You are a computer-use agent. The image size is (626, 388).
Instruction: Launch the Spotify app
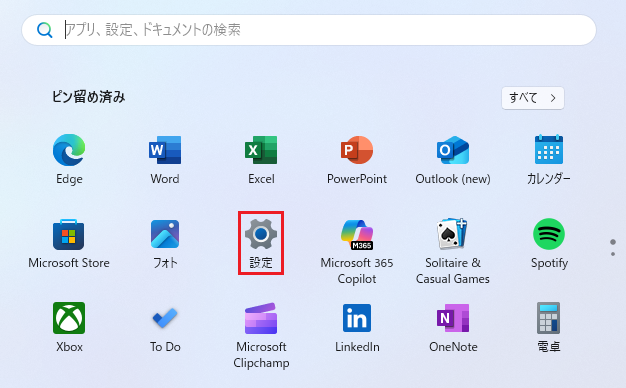(549, 243)
